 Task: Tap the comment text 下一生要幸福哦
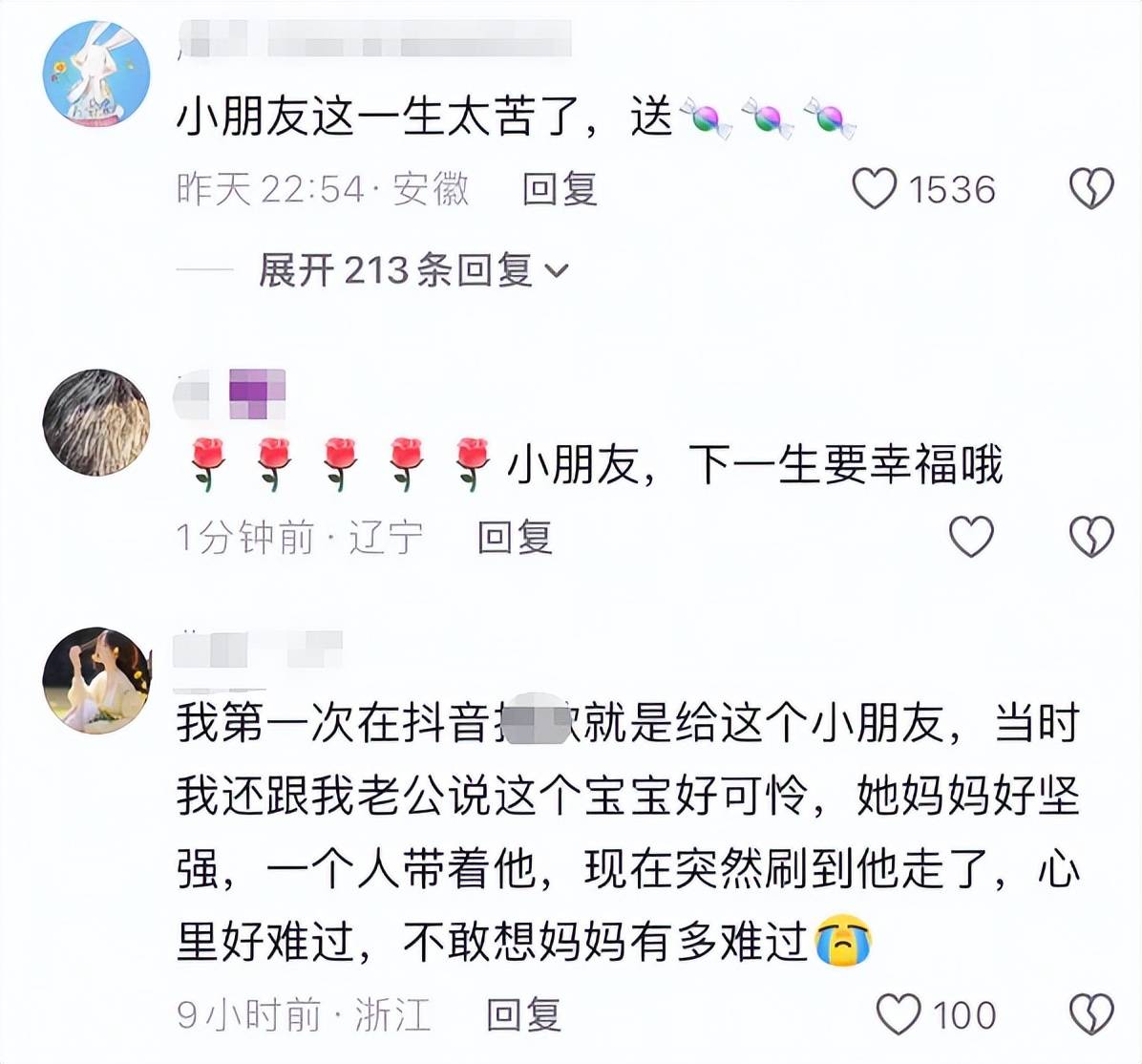coord(845,464)
